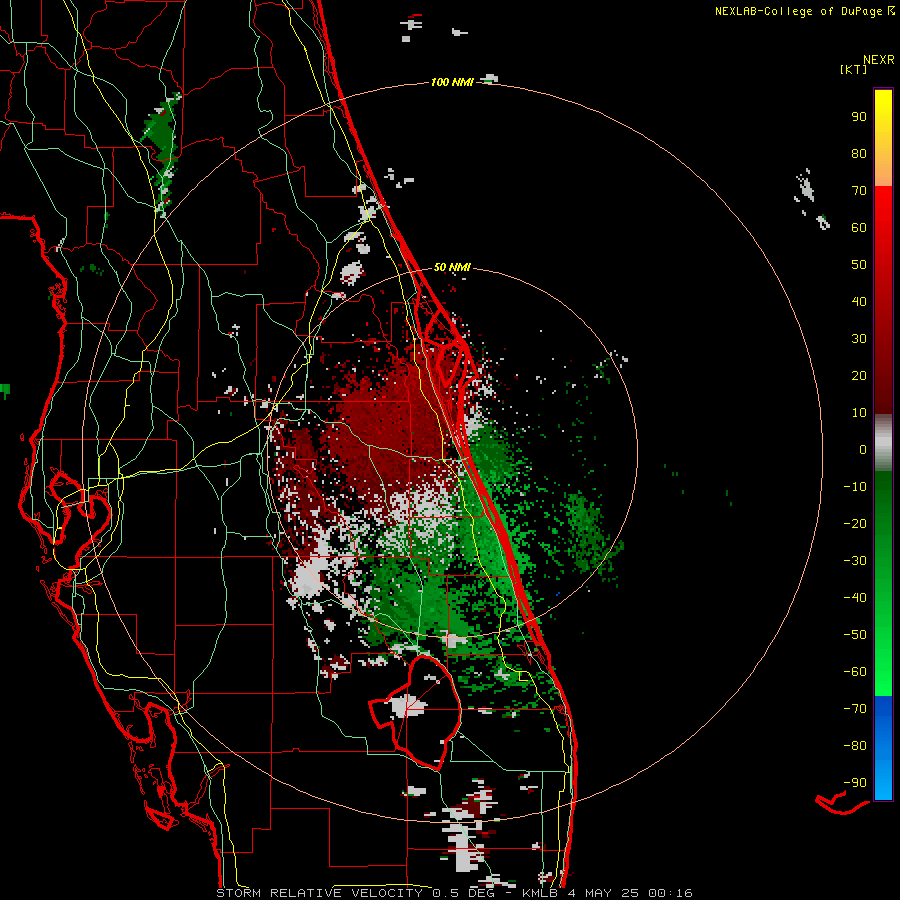Click the positive 60 value on velocity scale
900x900 pixels.
click(859, 227)
